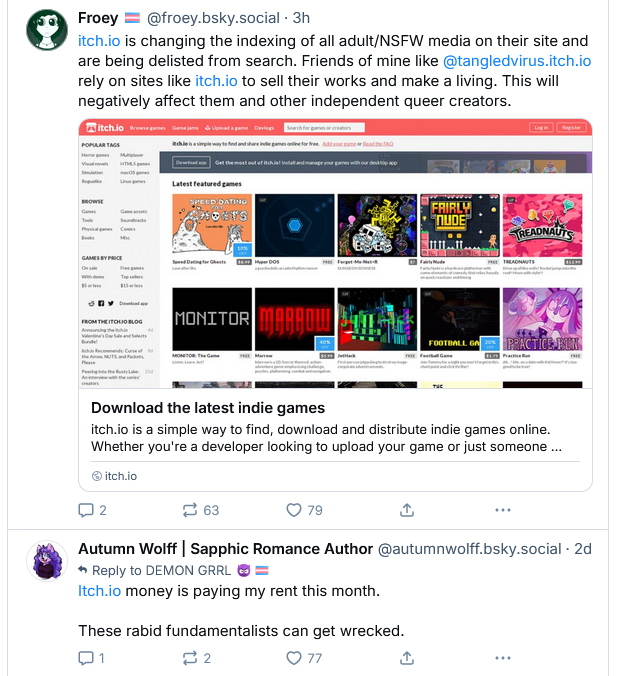Screen dimensions: 618x676
Task: Open the 2d timestamp on Autumn's post
Action: point(582,549)
